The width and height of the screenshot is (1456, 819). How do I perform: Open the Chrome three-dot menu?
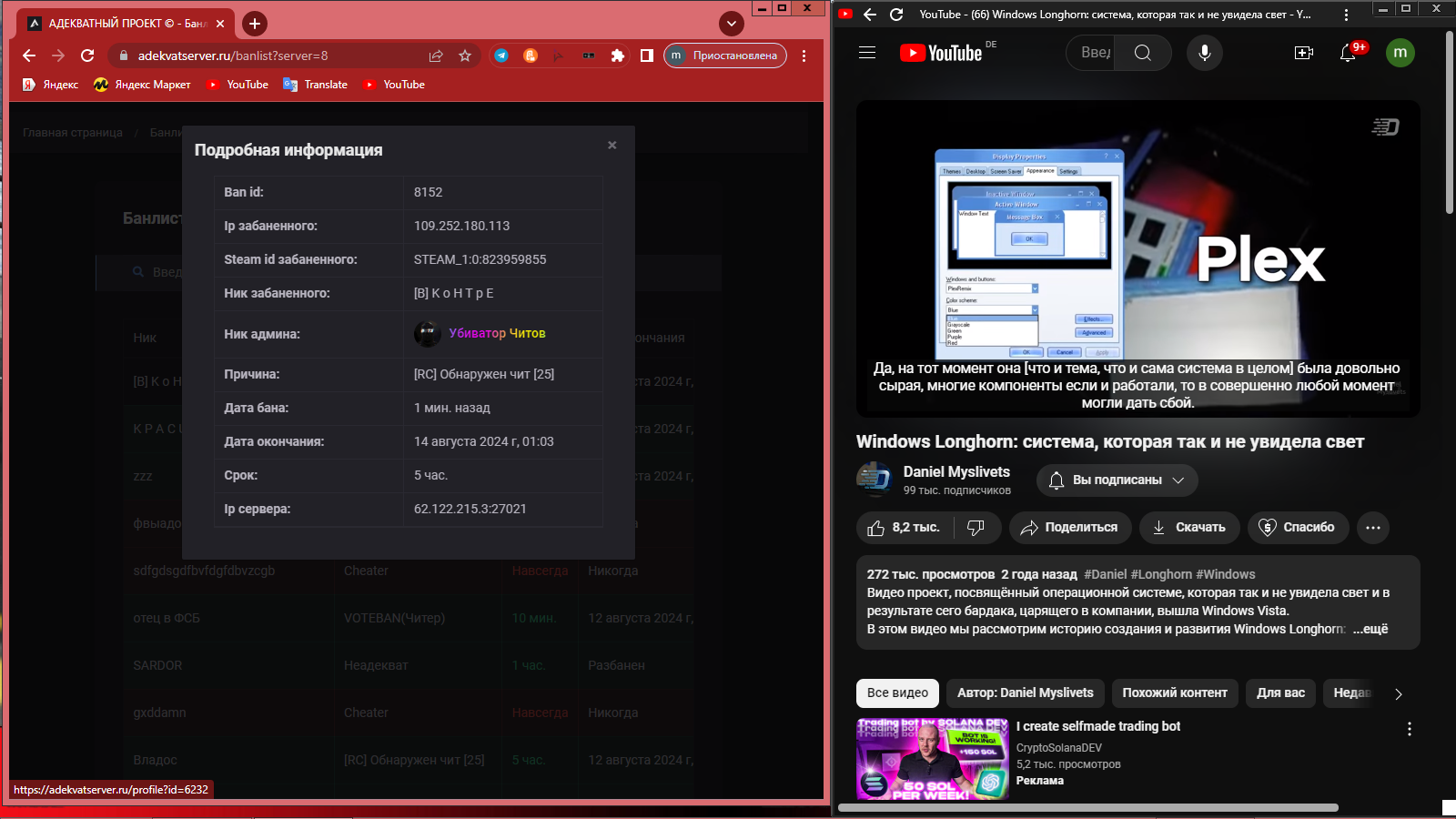(804, 56)
